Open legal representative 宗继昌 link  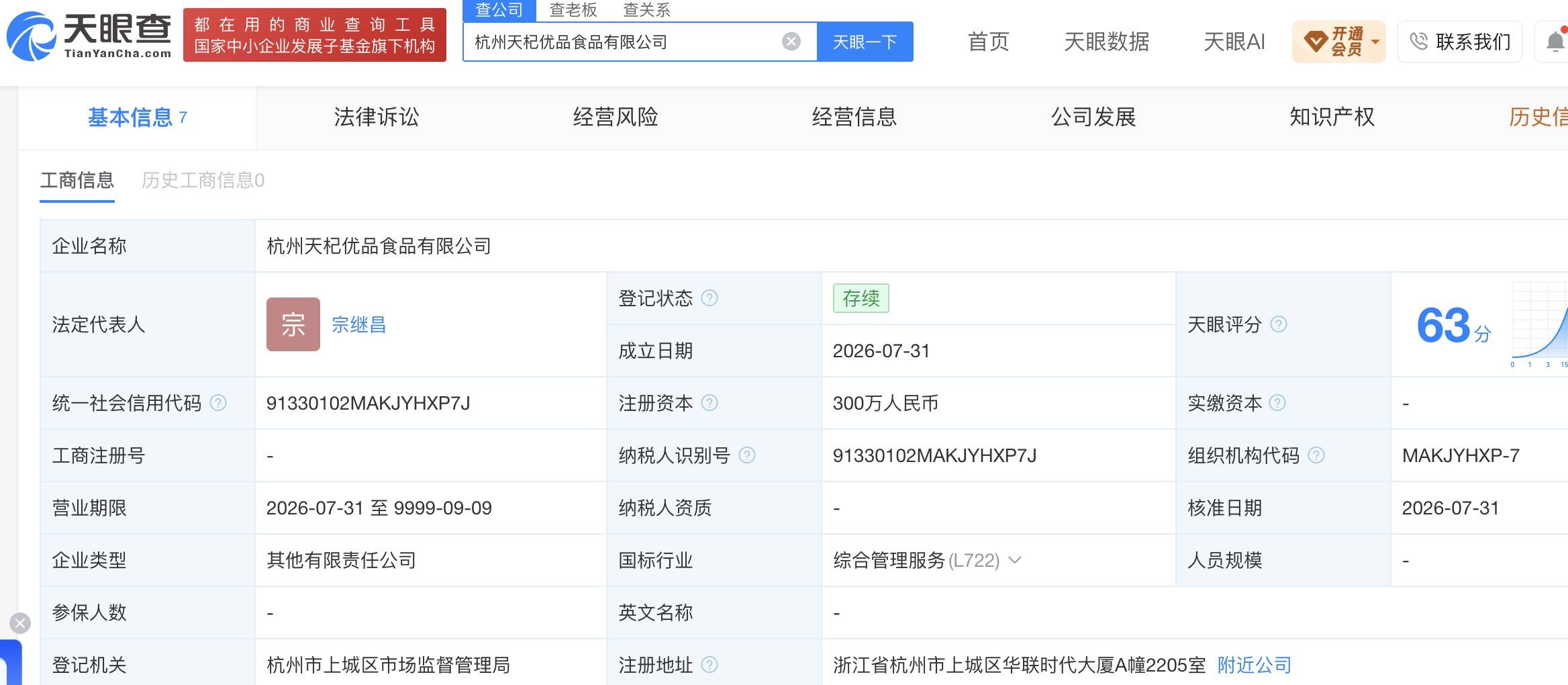click(359, 325)
